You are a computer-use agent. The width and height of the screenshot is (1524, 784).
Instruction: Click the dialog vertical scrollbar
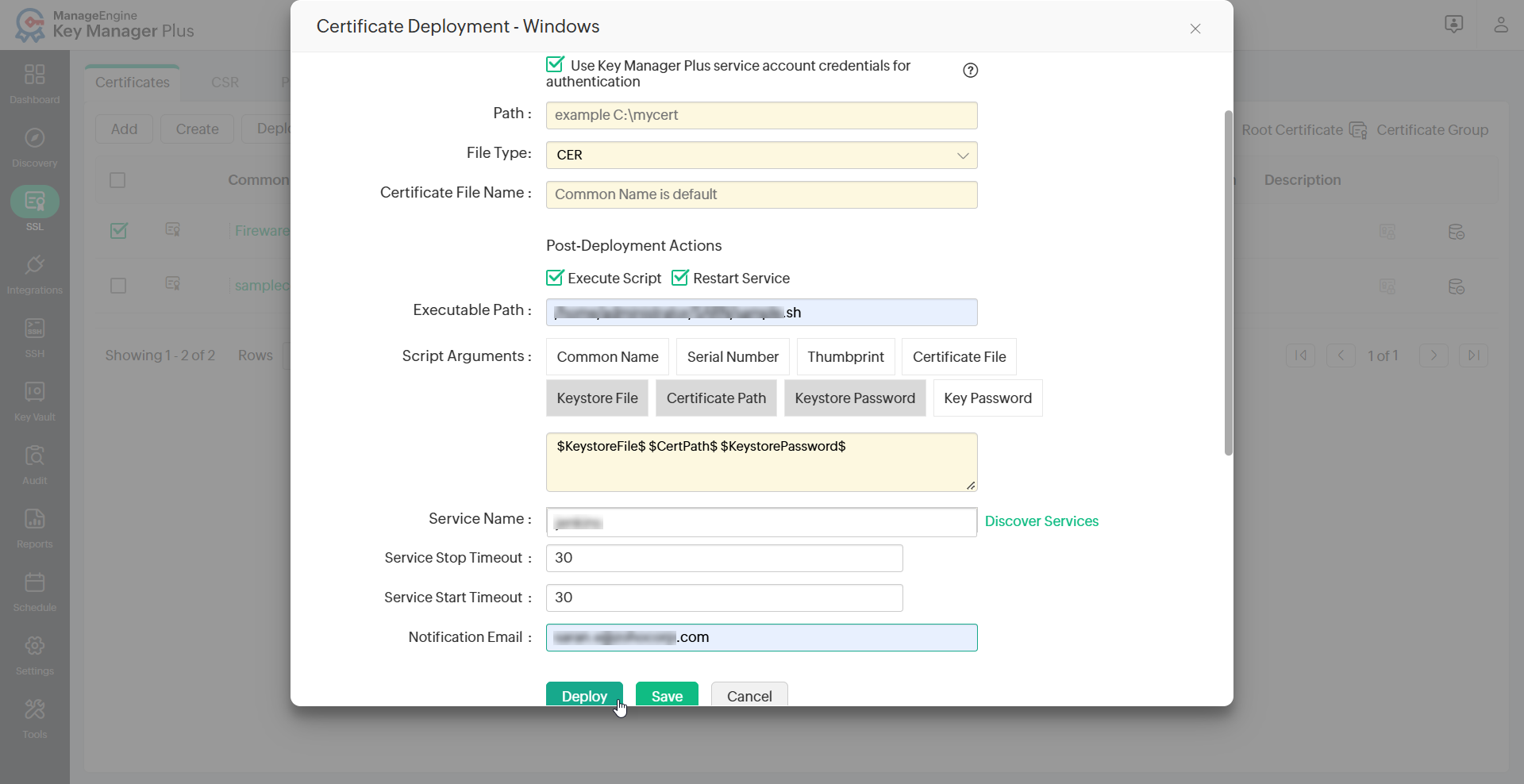tap(1228, 283)
